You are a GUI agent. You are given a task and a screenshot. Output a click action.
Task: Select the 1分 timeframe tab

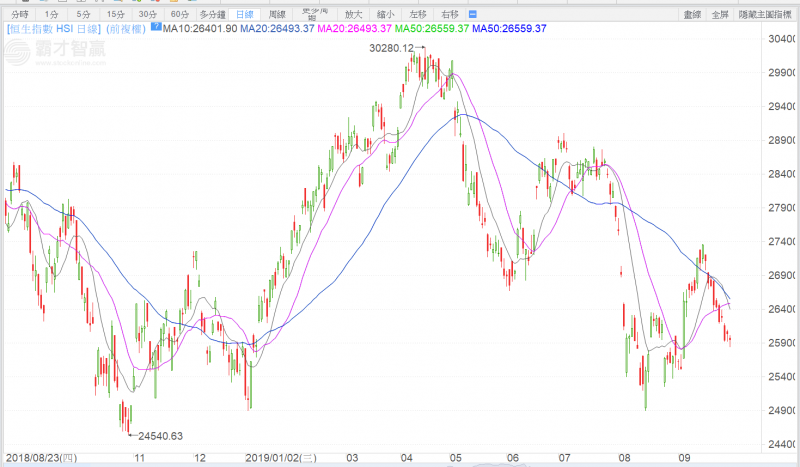[52, 15]
